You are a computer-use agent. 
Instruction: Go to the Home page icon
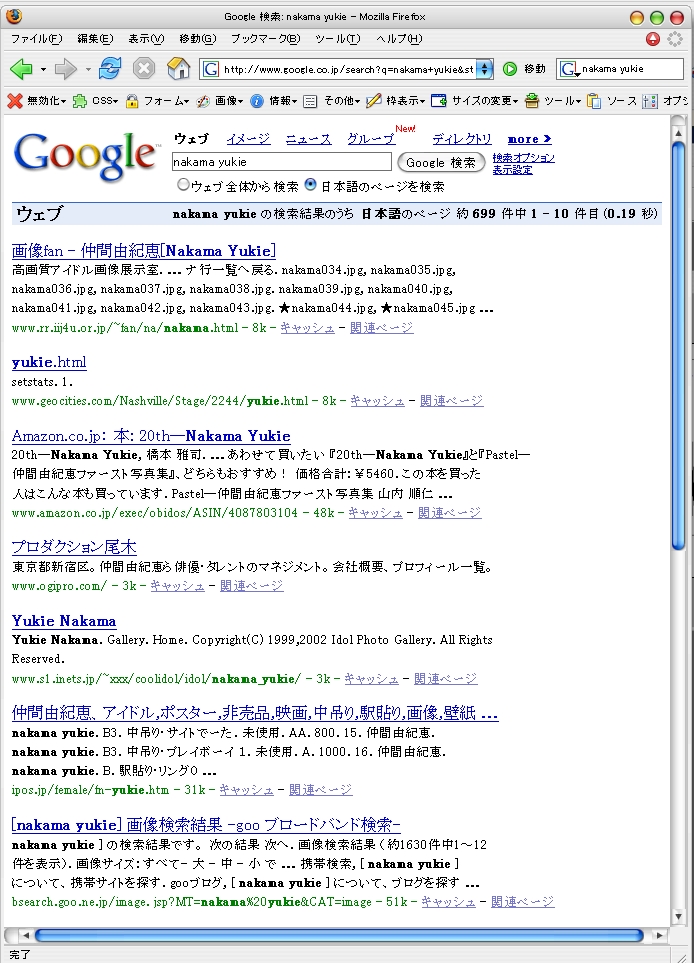(x=178, y=69)
